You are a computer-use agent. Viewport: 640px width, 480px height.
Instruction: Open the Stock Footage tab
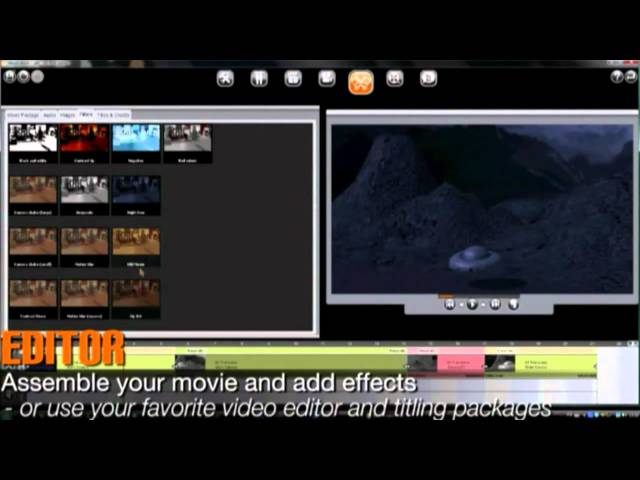point(23,116)
